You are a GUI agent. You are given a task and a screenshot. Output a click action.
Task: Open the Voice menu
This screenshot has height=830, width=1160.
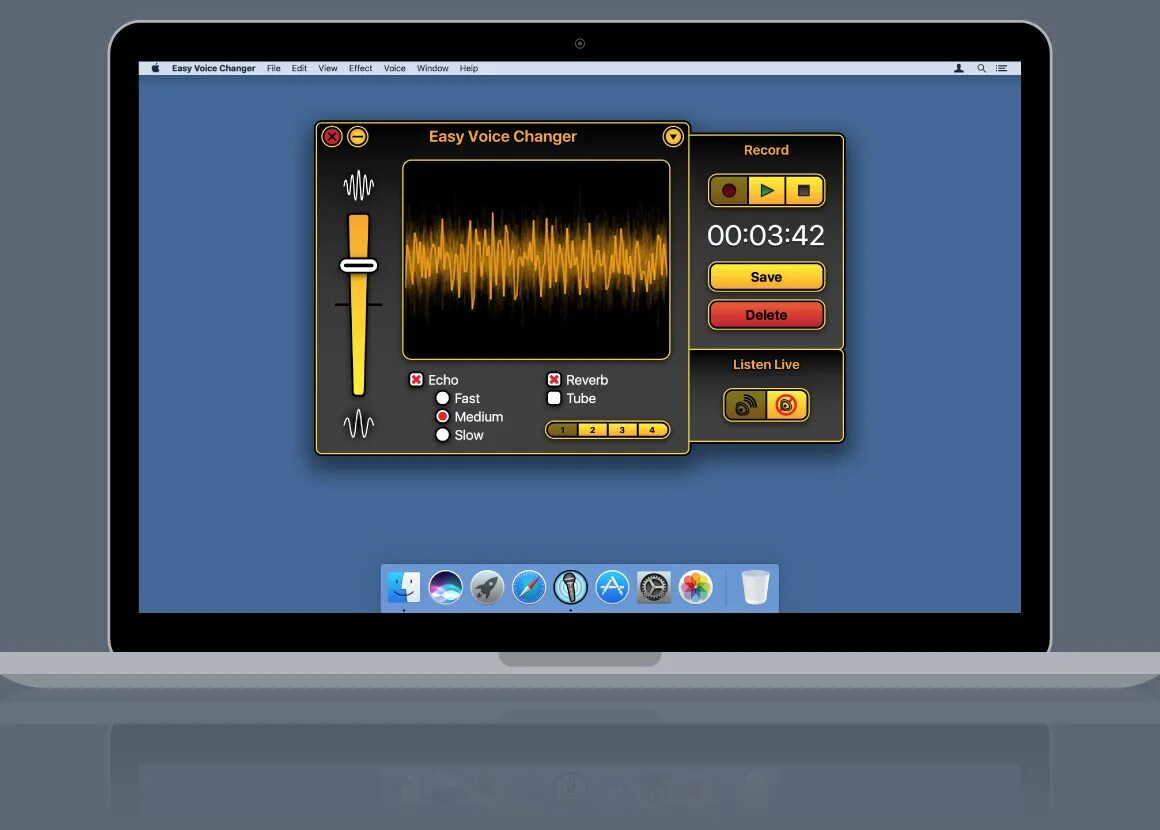[x=394, y=68]
